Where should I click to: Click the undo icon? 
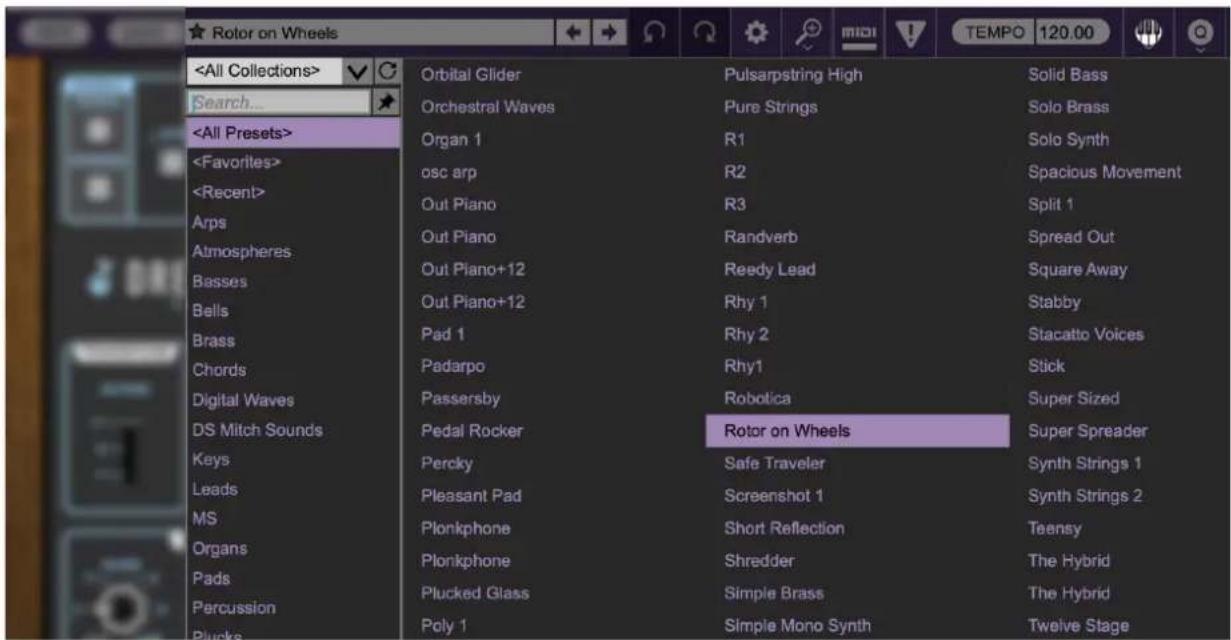point(654,33)
